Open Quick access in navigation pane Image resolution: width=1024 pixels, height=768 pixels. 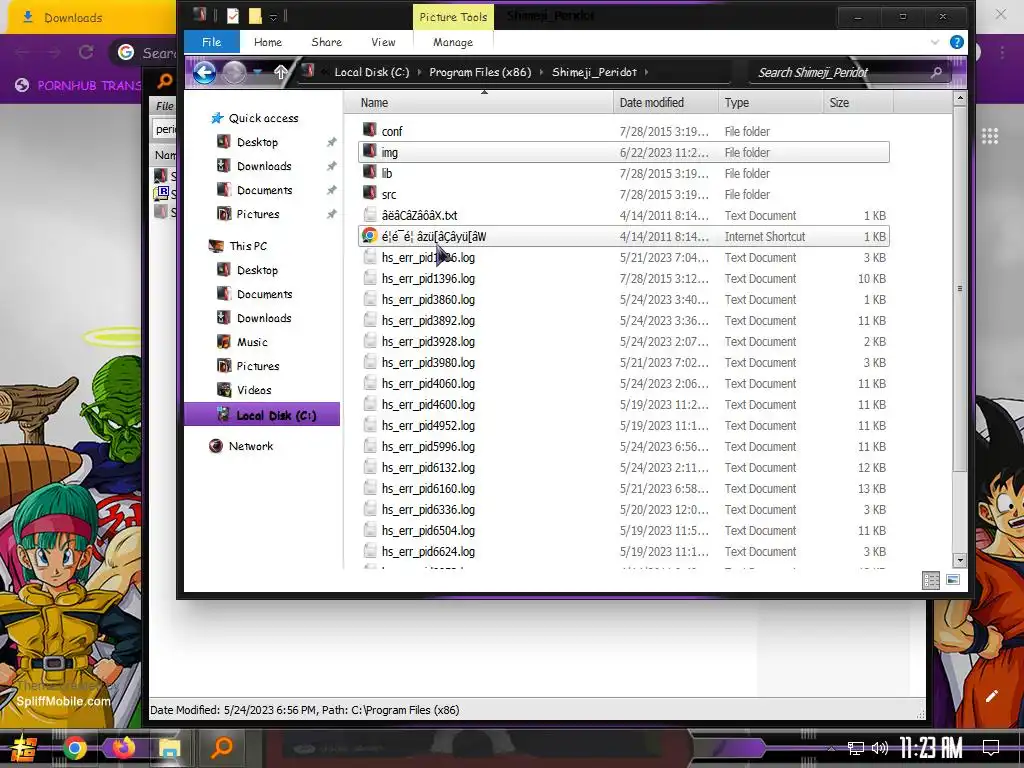coord(263,118)
